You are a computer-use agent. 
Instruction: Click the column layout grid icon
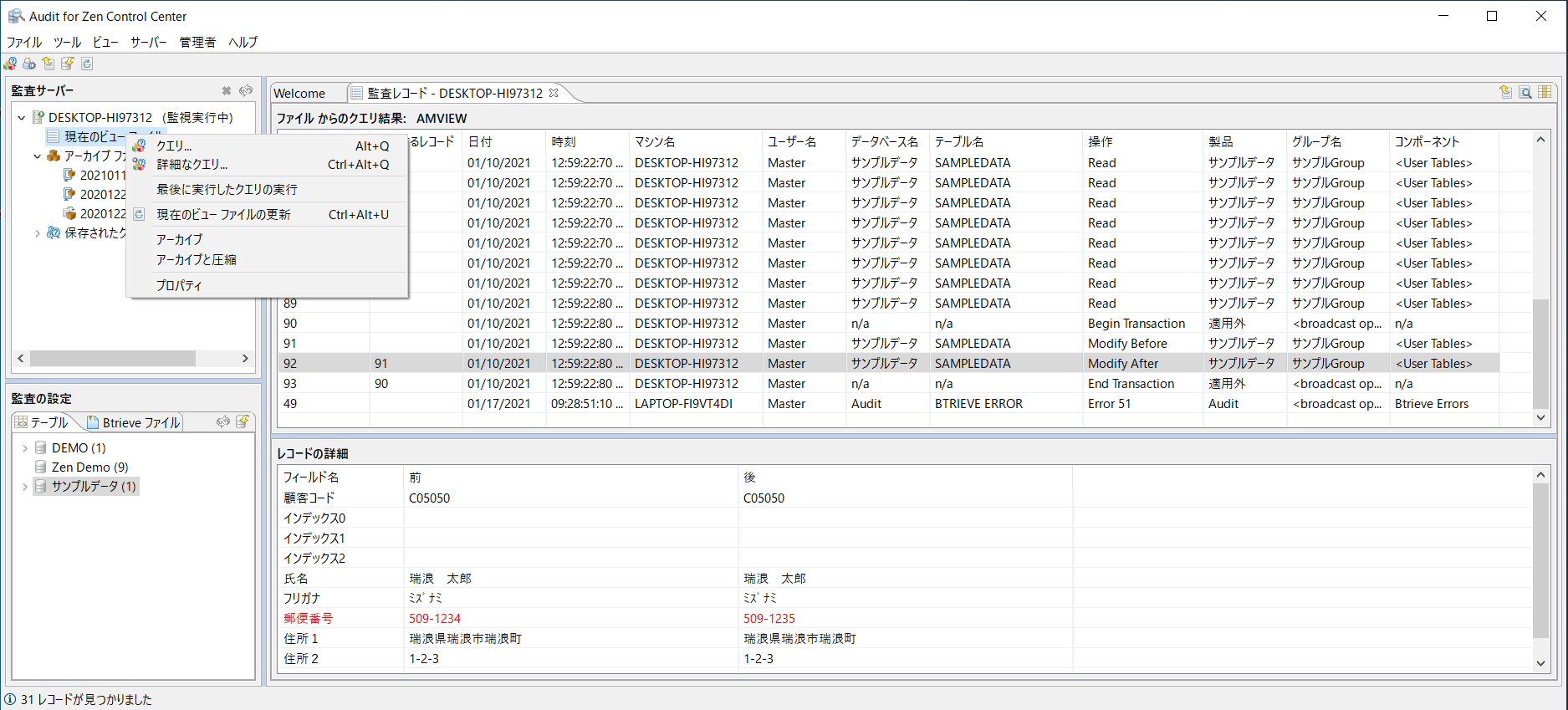pyautogui.click(x=1545, y=92)
